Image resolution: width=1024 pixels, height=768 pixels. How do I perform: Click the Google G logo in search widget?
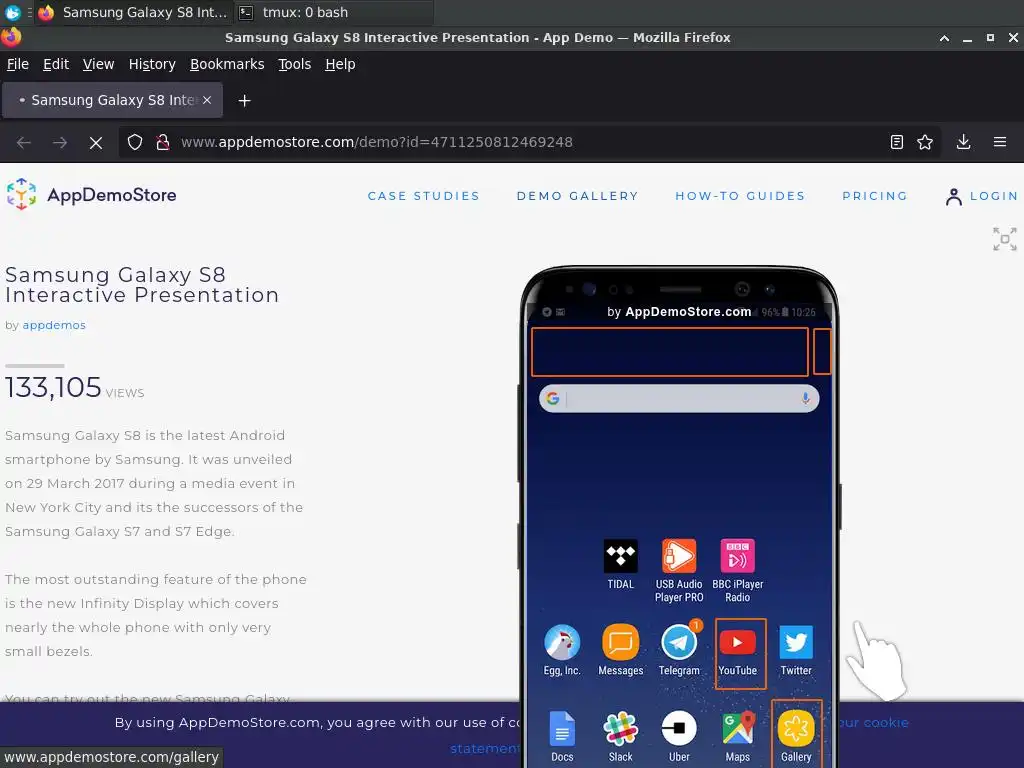(x=552, y=398)
